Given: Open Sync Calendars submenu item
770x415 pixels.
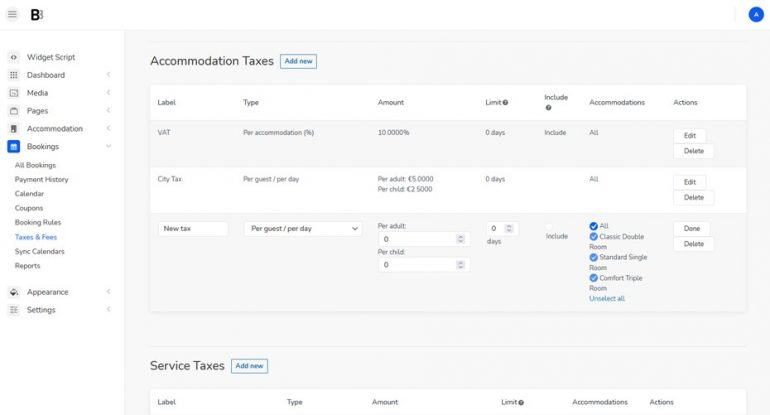Looking at the screenshot, I should 40,251.
